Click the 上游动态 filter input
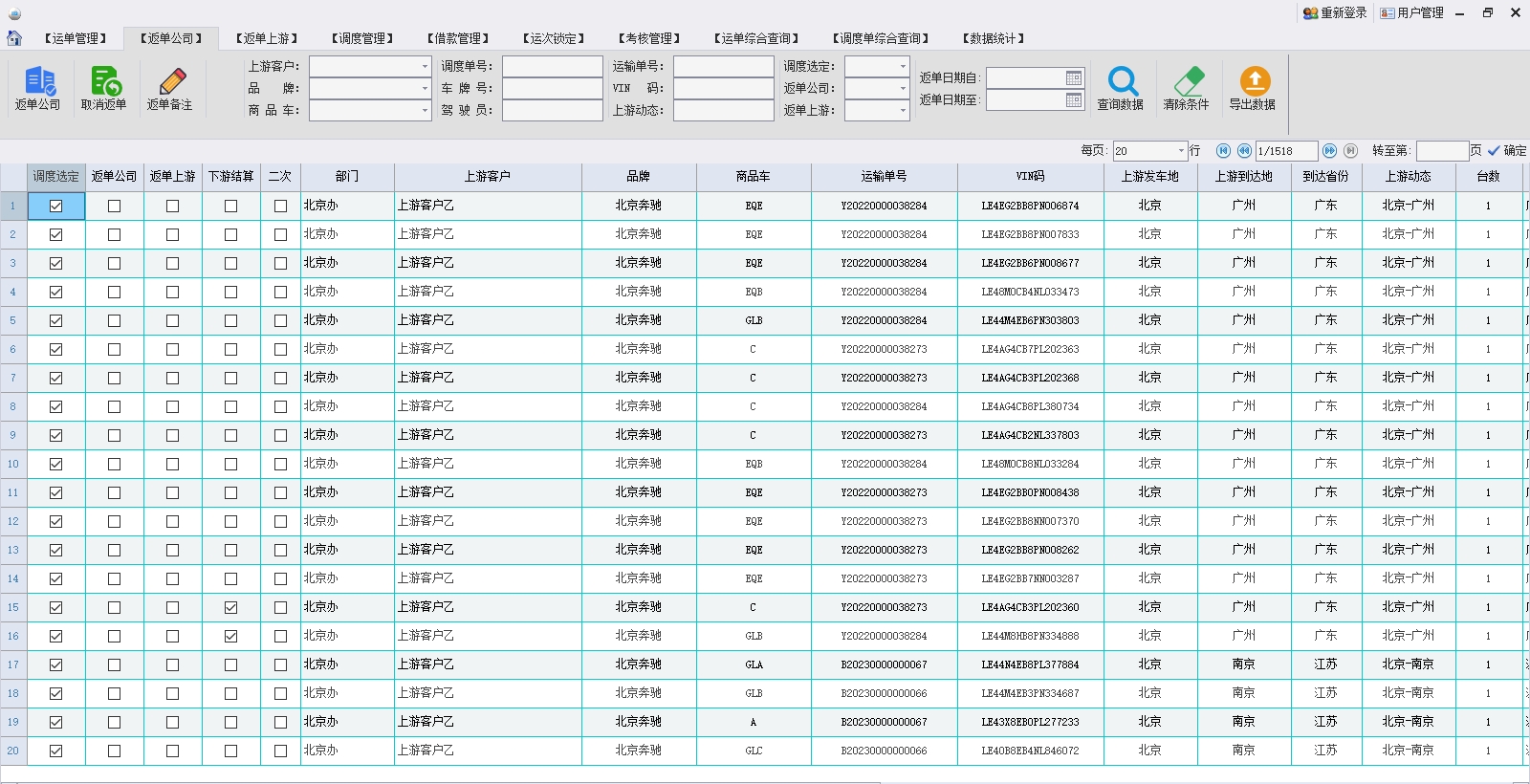 (x=724, y=110)
